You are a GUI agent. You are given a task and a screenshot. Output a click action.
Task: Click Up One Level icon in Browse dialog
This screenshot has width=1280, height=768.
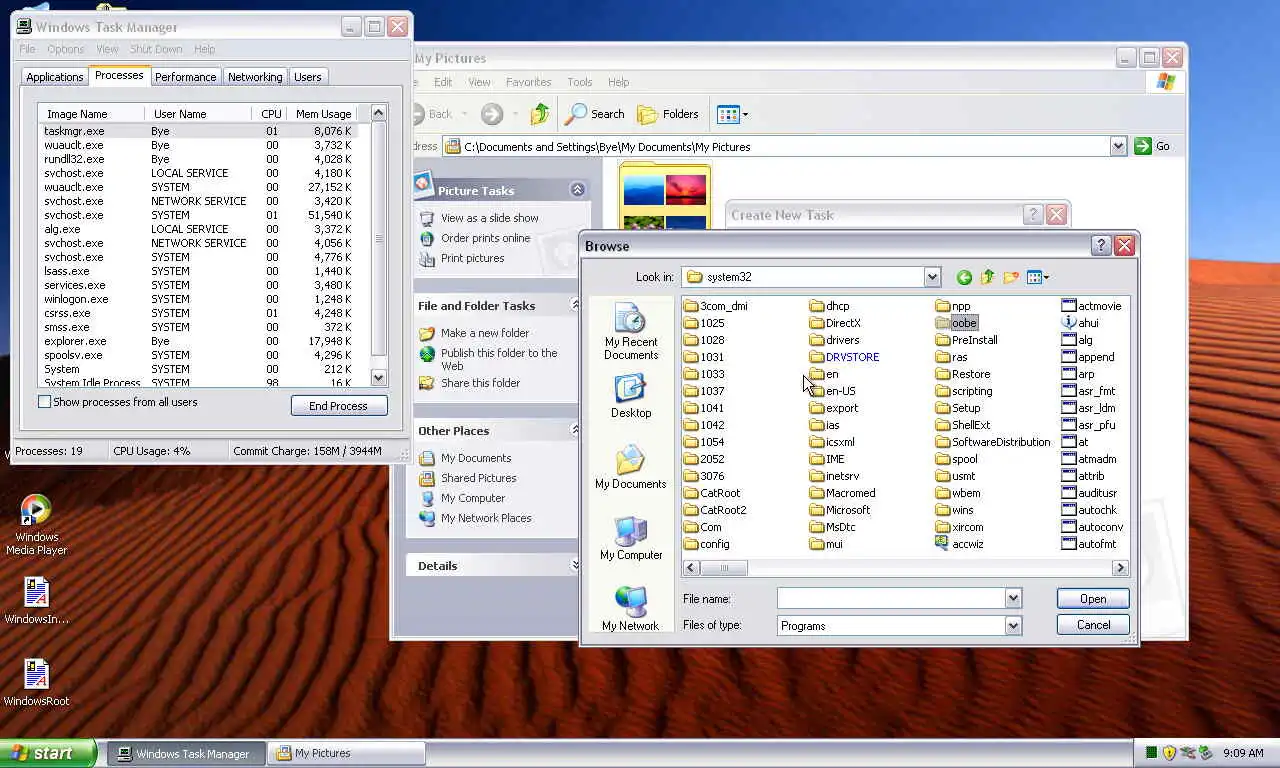point(987,277)
